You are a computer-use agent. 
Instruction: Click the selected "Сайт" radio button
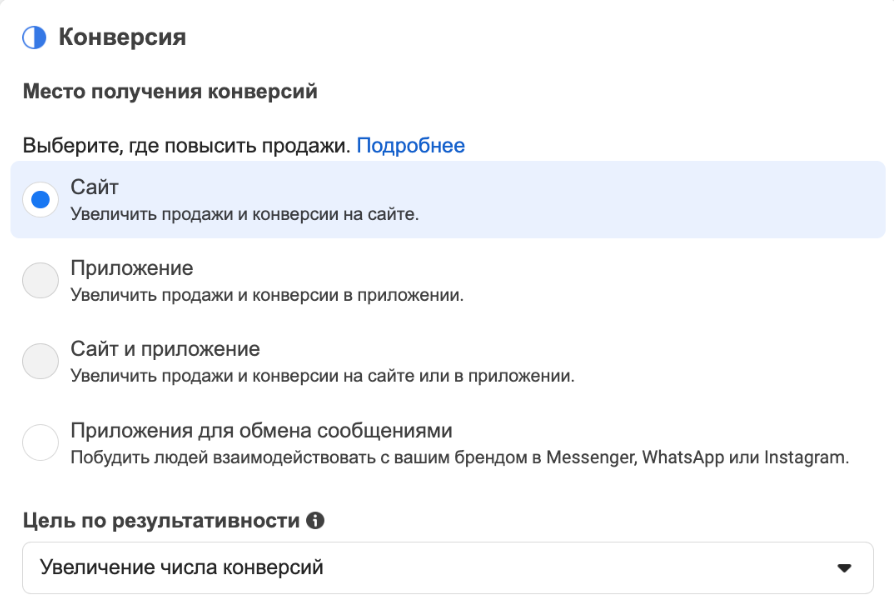pos(38,197)
